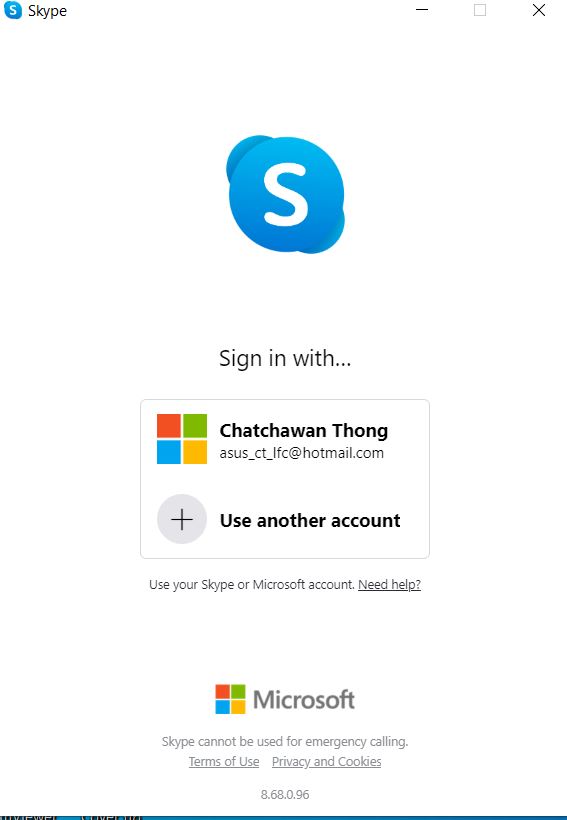Choose Use another account
The width and height of the screenshot is (567, 820).
pyautogui.click(x=285, y=520)
